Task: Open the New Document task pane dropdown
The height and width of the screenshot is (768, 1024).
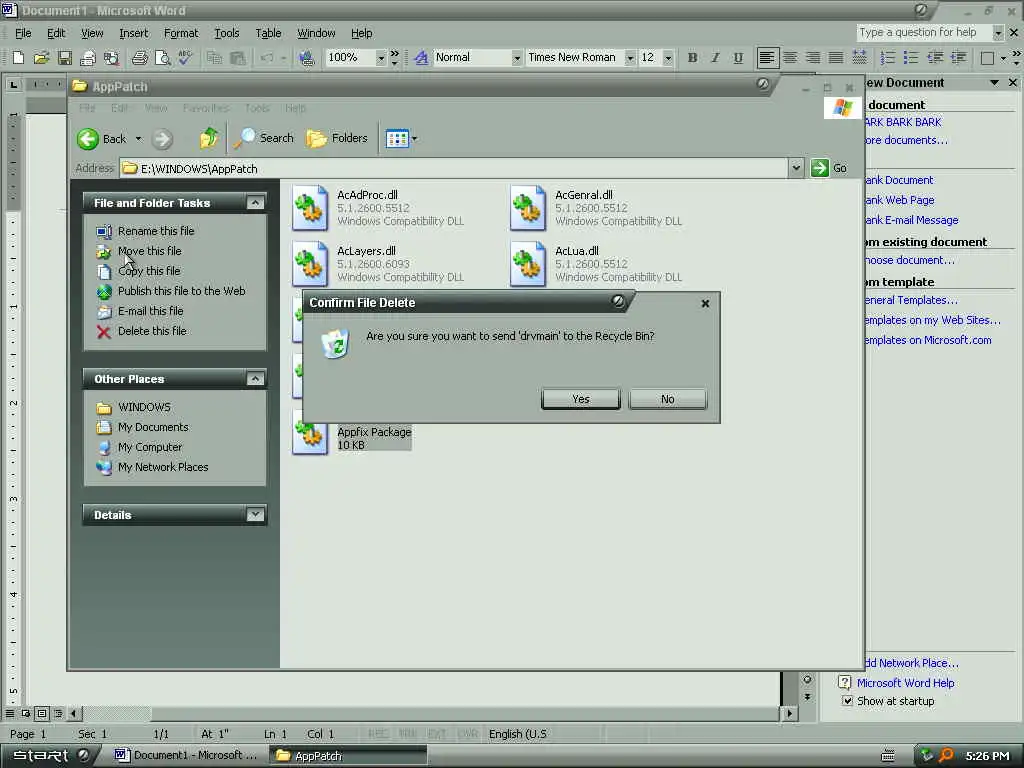Action: pyautogui.click(x=994, y=83)
